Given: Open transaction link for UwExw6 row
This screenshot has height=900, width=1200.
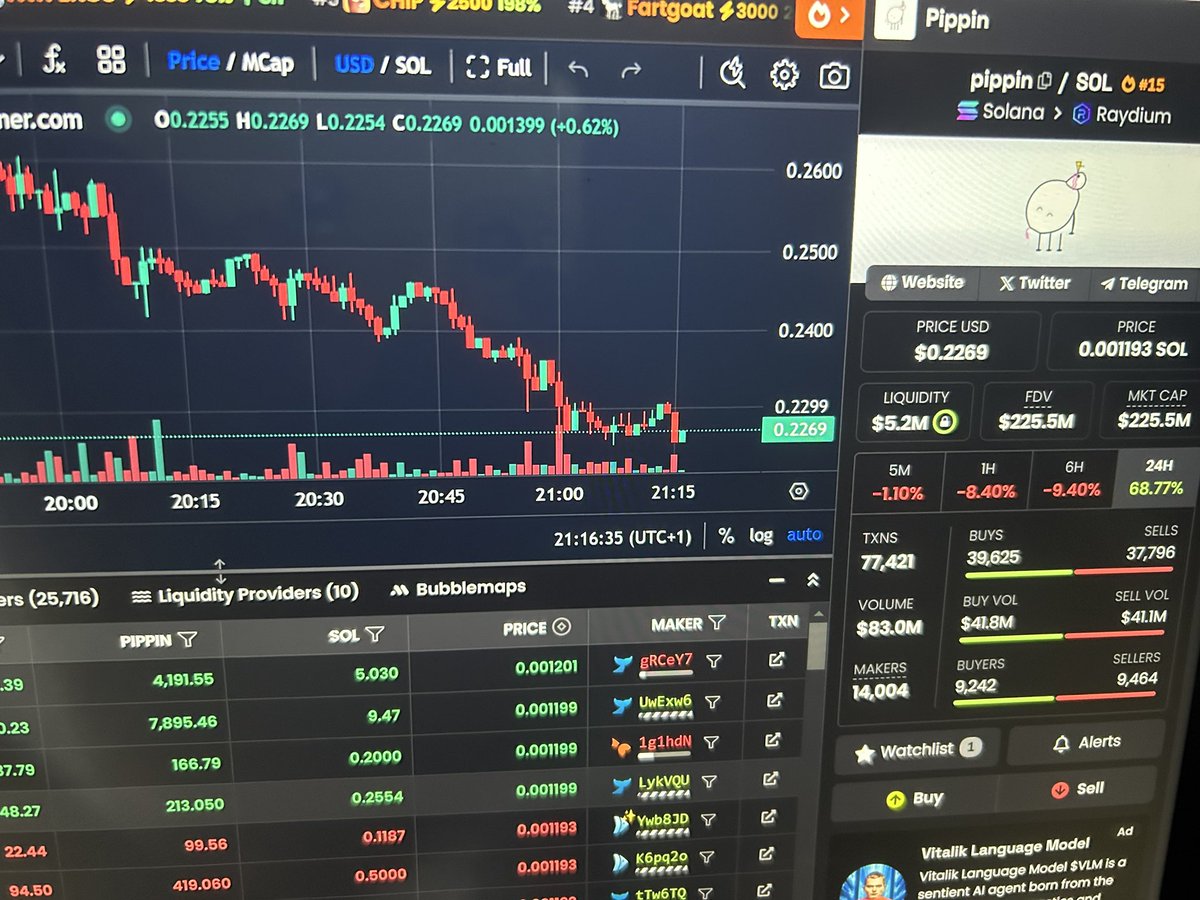Looking at the screenshot, I should click(x=774, y=701).
